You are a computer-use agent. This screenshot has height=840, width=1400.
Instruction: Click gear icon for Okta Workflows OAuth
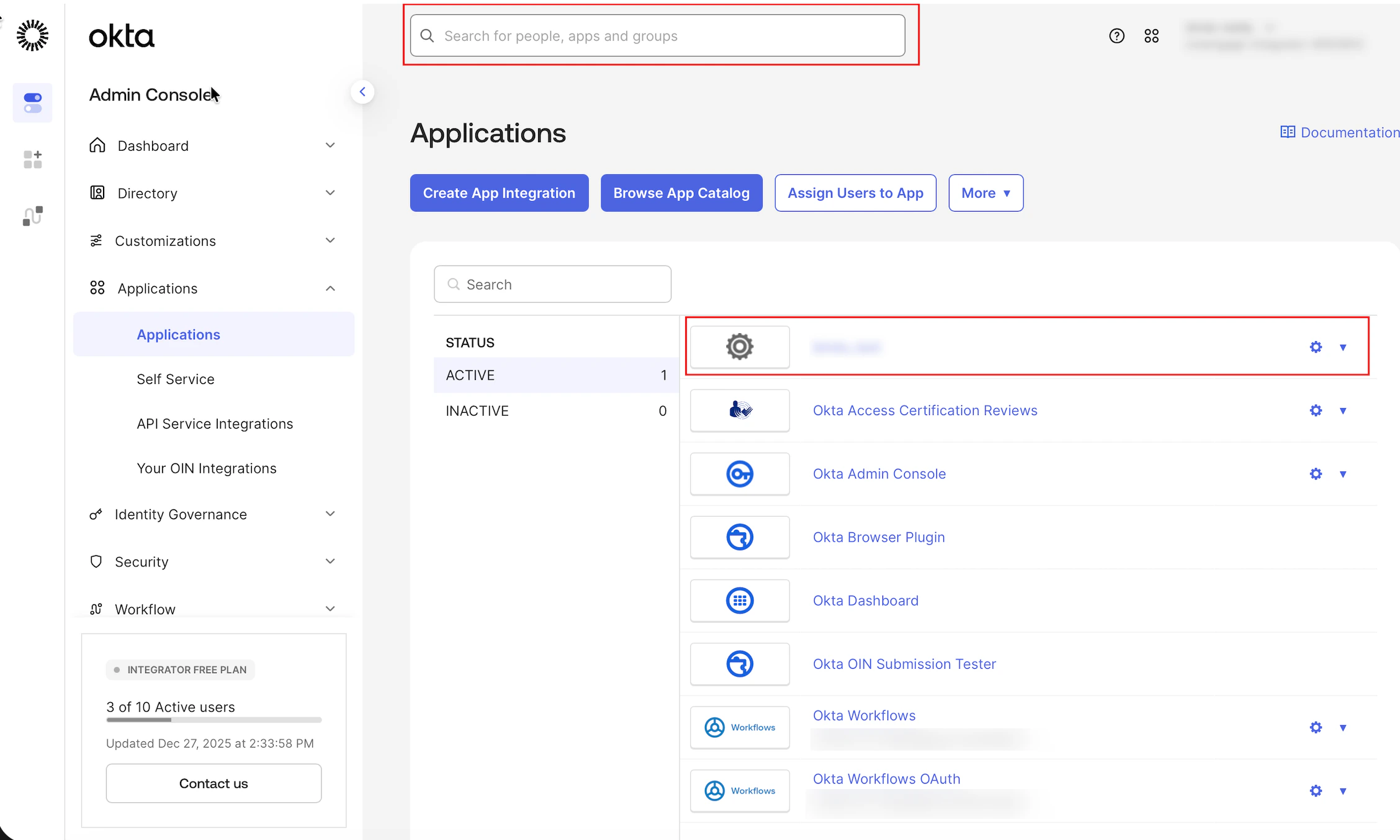tap(1315, 791)
